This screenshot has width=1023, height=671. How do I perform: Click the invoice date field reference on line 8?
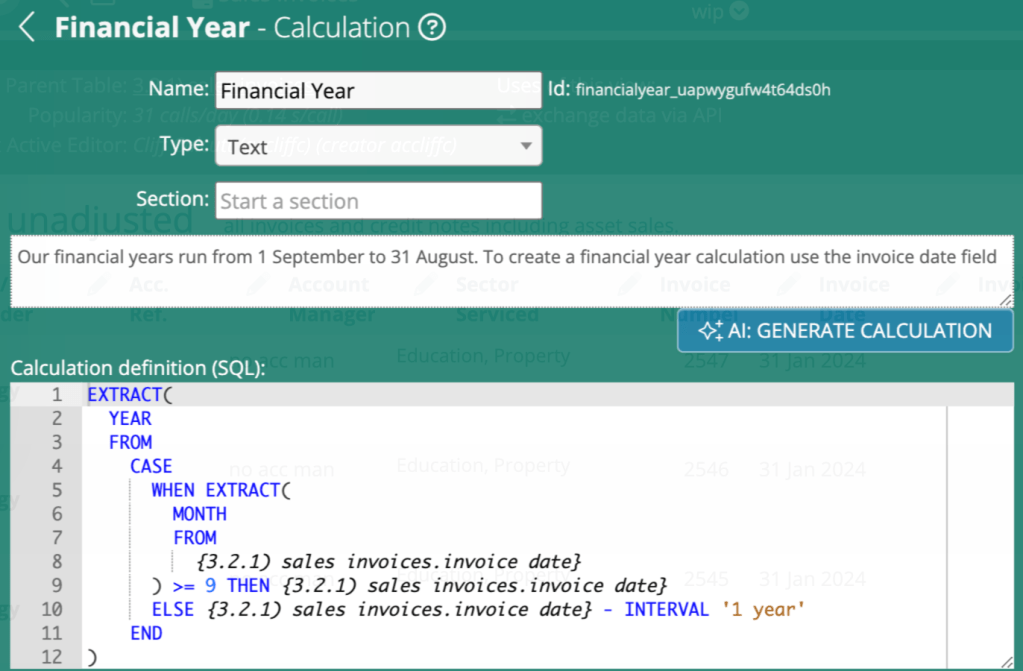click(x=388, y=561)
